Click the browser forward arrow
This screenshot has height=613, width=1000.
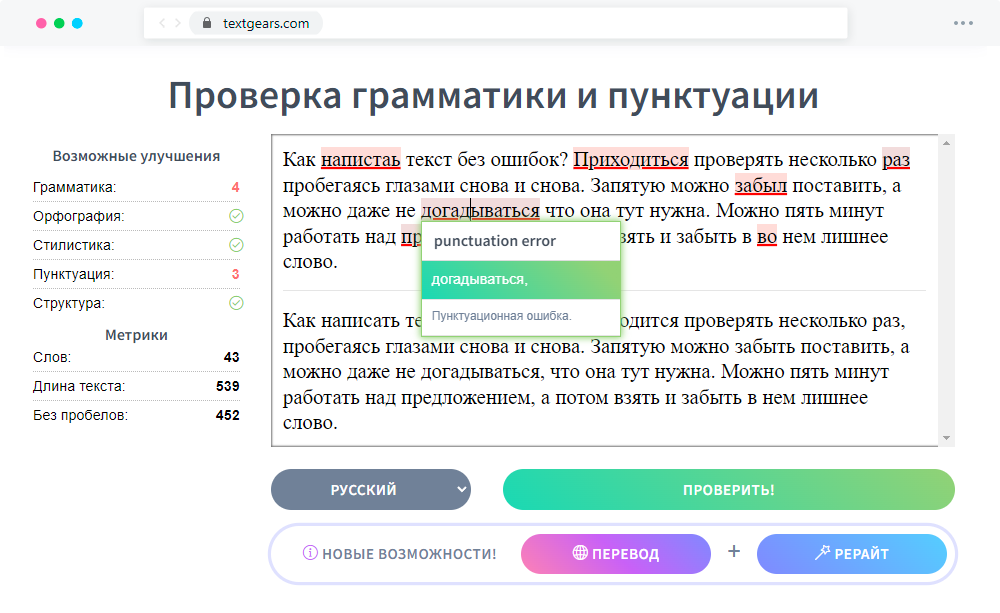pos(176,22)
